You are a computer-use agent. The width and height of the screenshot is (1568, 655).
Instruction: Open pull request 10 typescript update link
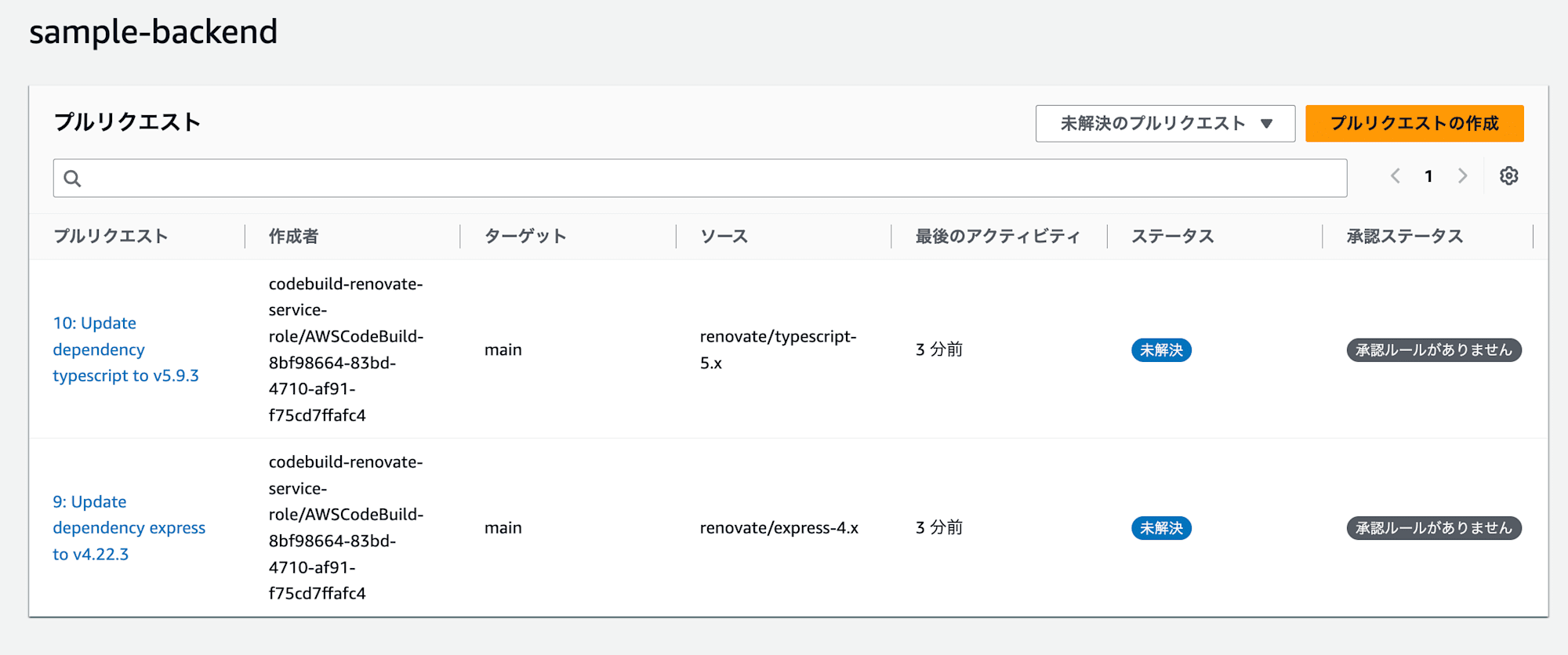tap(125, 349)
